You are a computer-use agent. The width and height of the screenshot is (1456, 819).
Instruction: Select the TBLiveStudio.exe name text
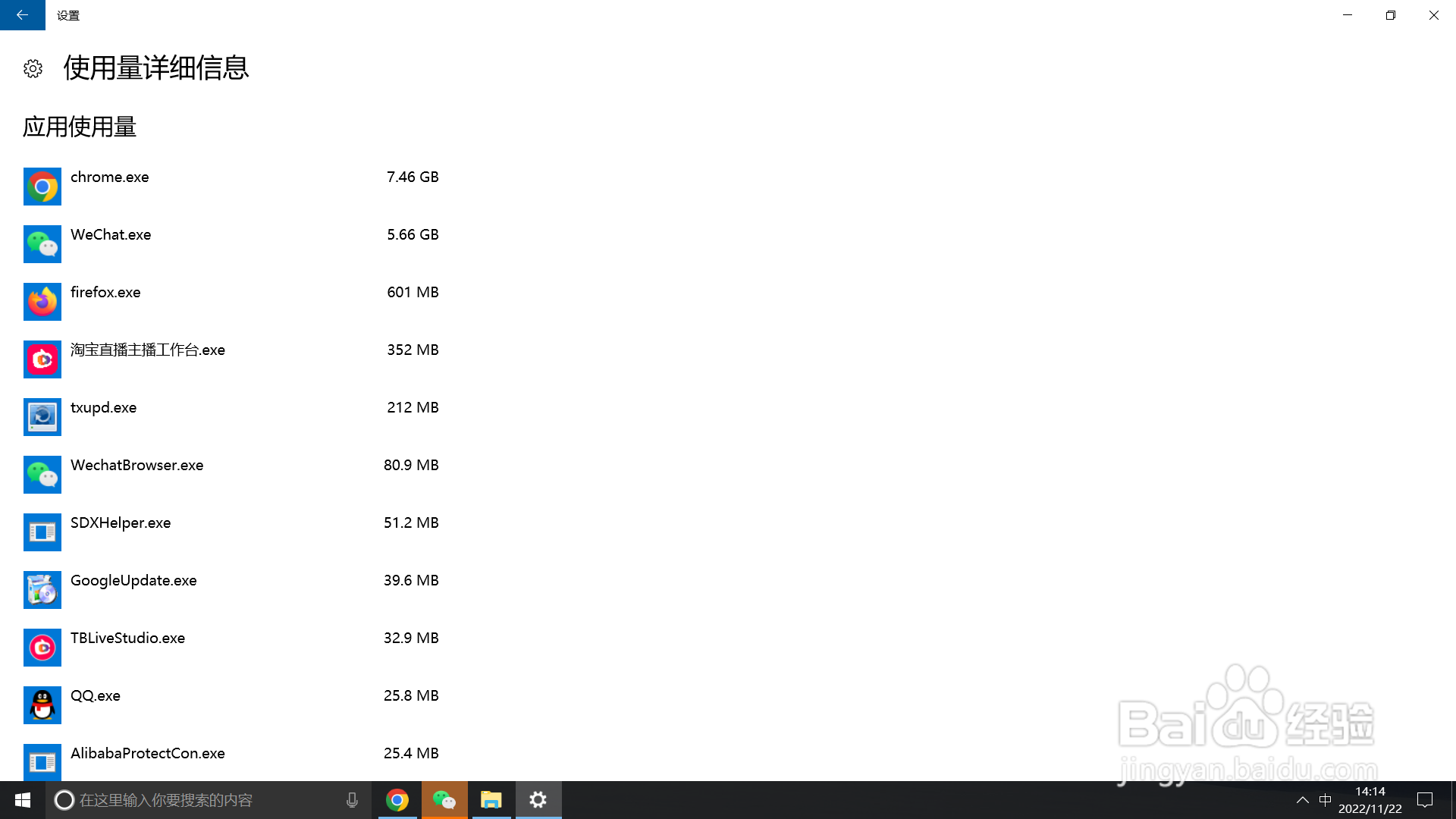(x=128, y=639)
